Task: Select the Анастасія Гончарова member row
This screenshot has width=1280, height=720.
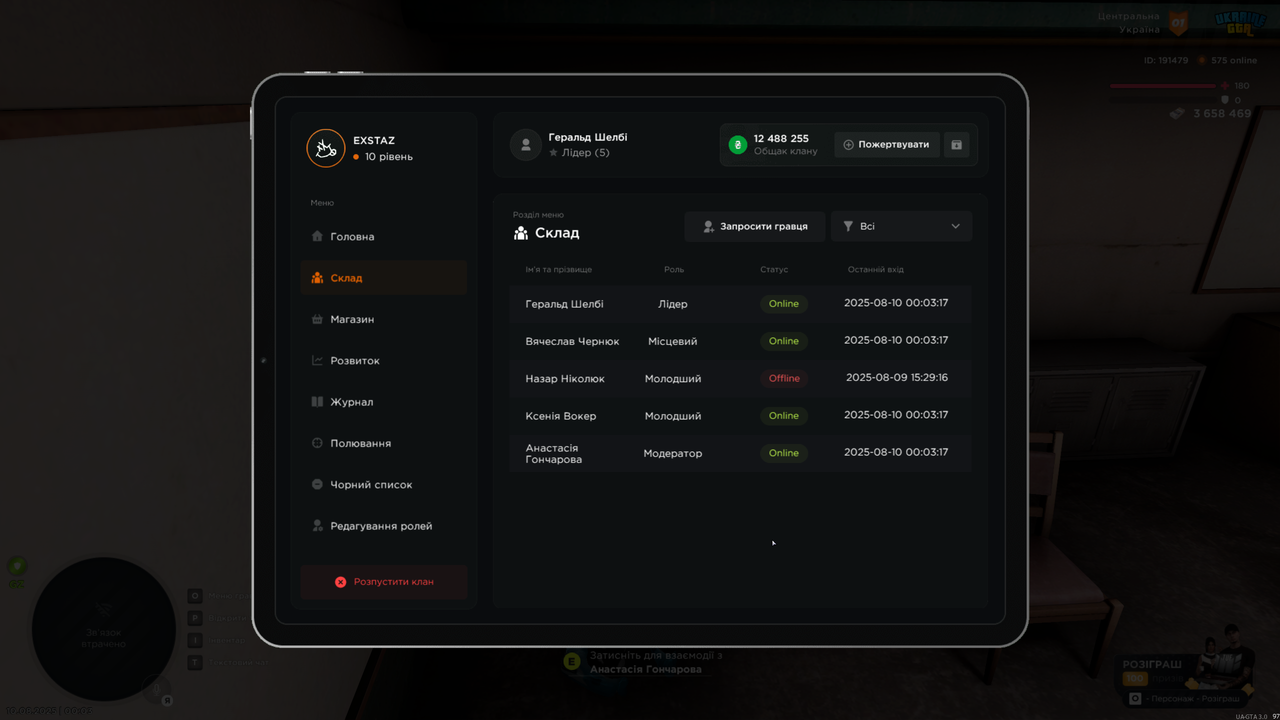Action: (x=740, y=453)
